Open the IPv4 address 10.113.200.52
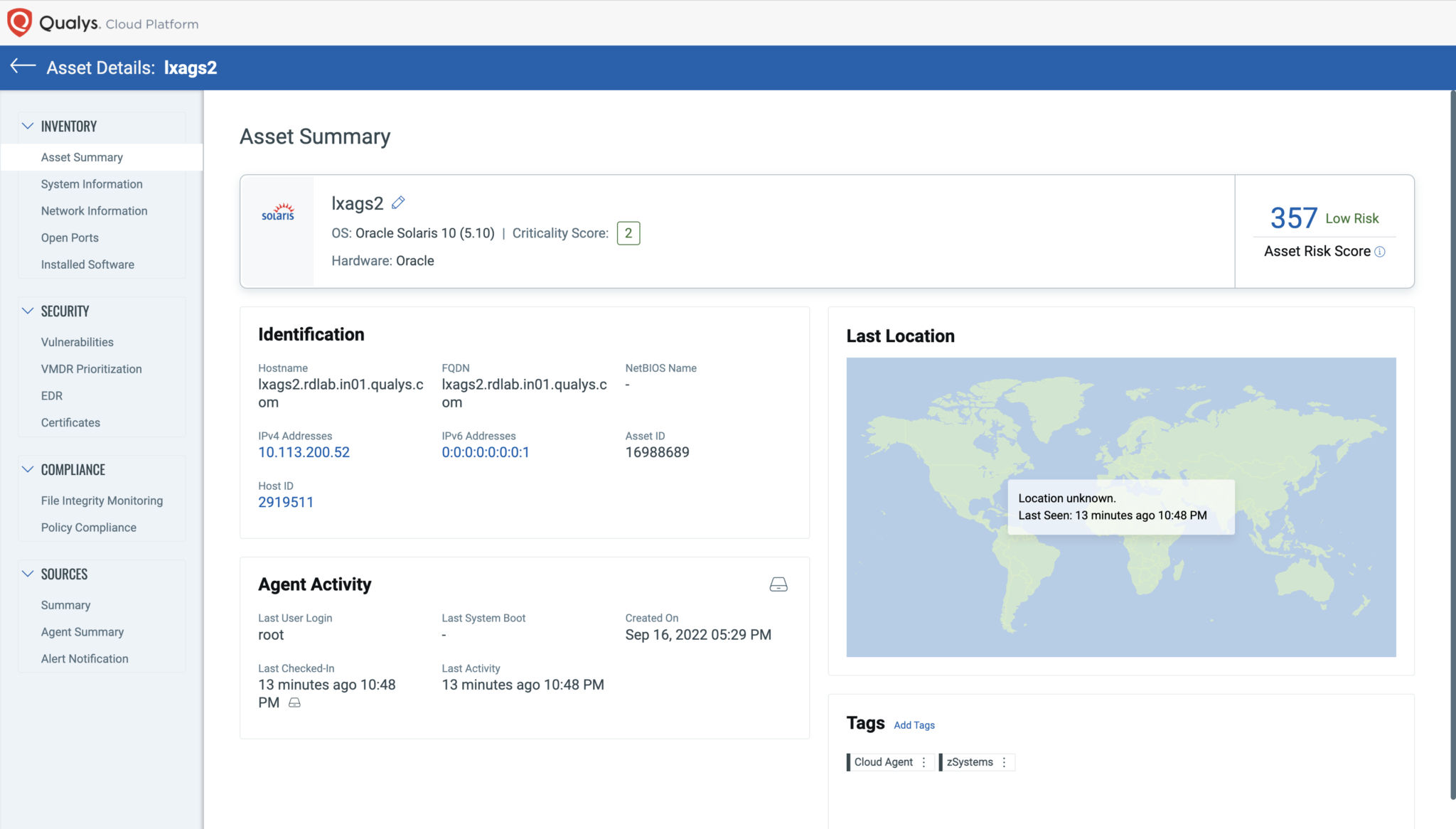 pyautogui.click(x=304, y=451)
